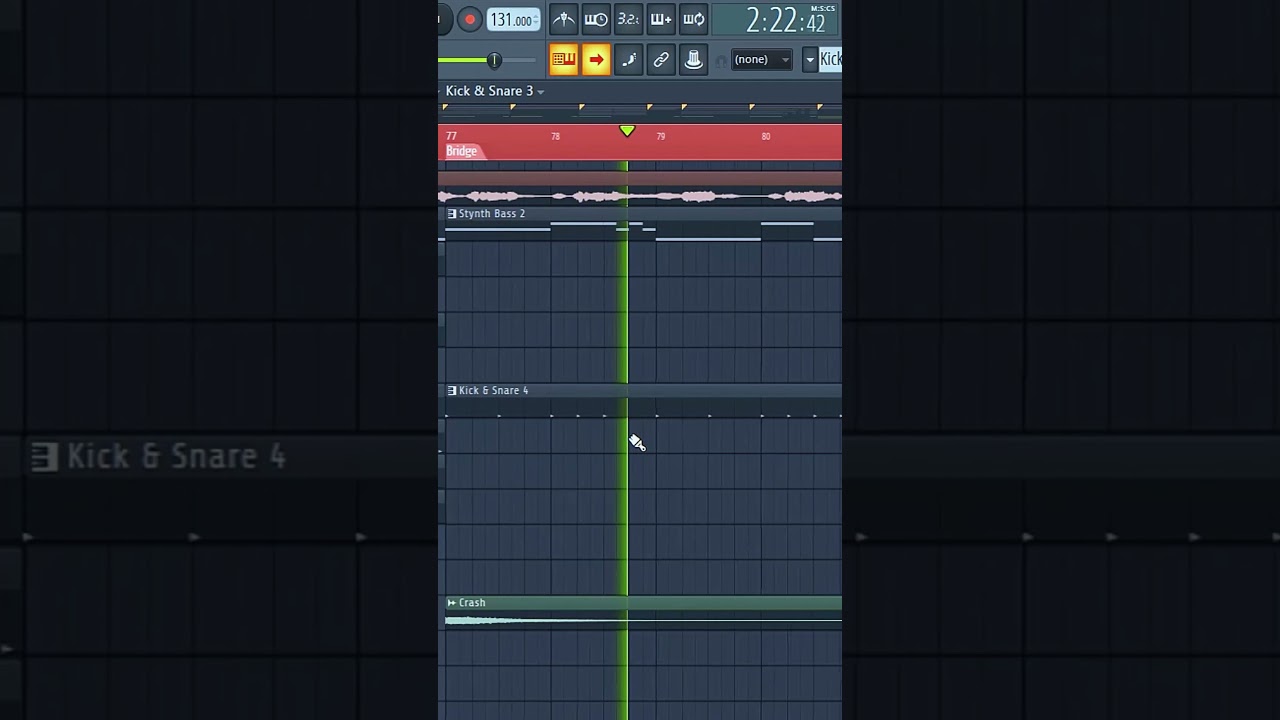1280x720 pixels.
Task: Select the Crash clip header
Action: point(643,603)
